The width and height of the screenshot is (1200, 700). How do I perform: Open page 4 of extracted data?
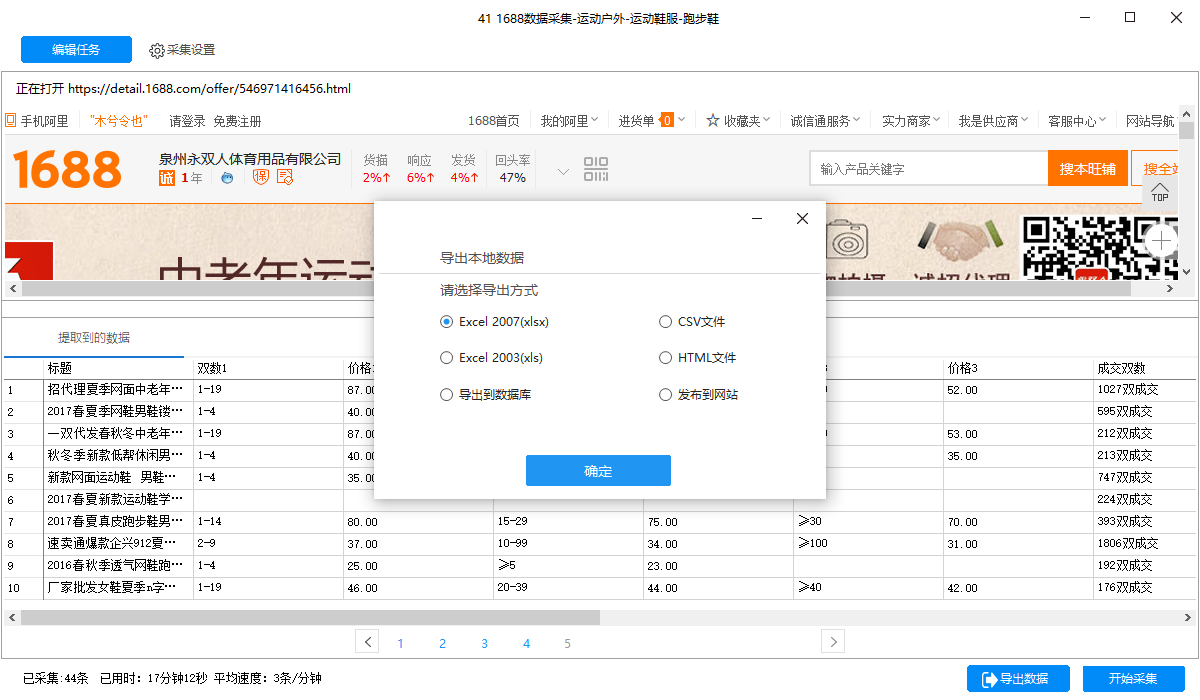[526, 643]
